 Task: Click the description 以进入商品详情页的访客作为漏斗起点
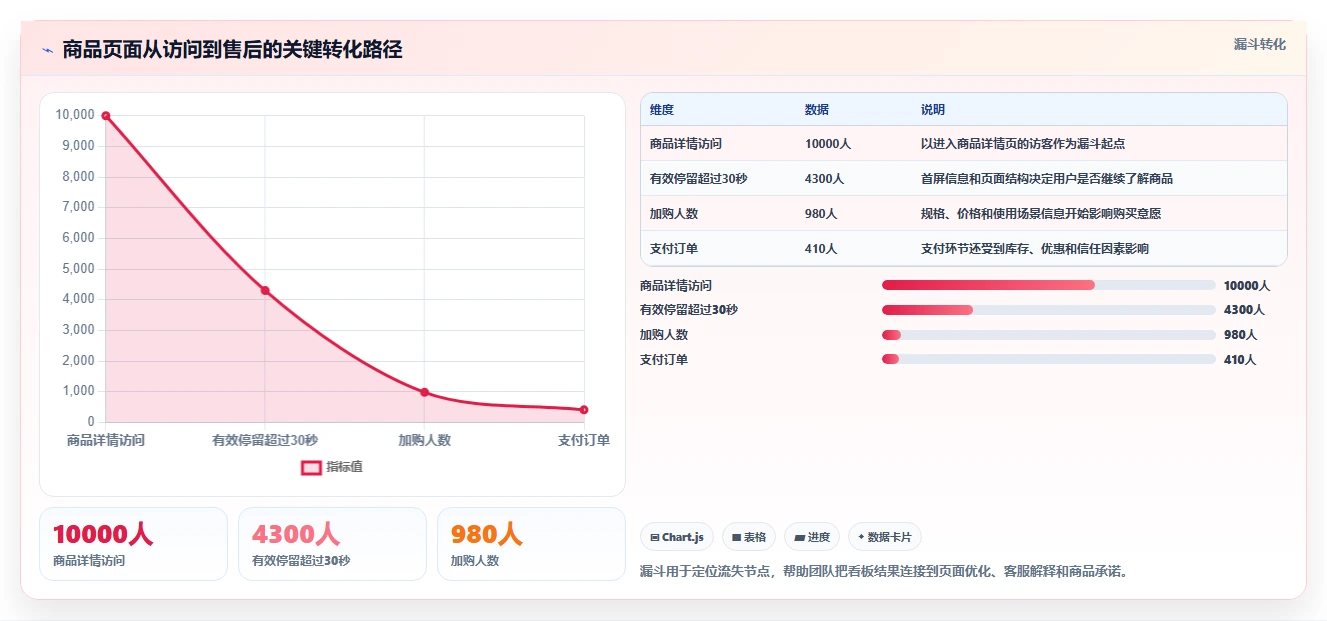click(1023, 144)
